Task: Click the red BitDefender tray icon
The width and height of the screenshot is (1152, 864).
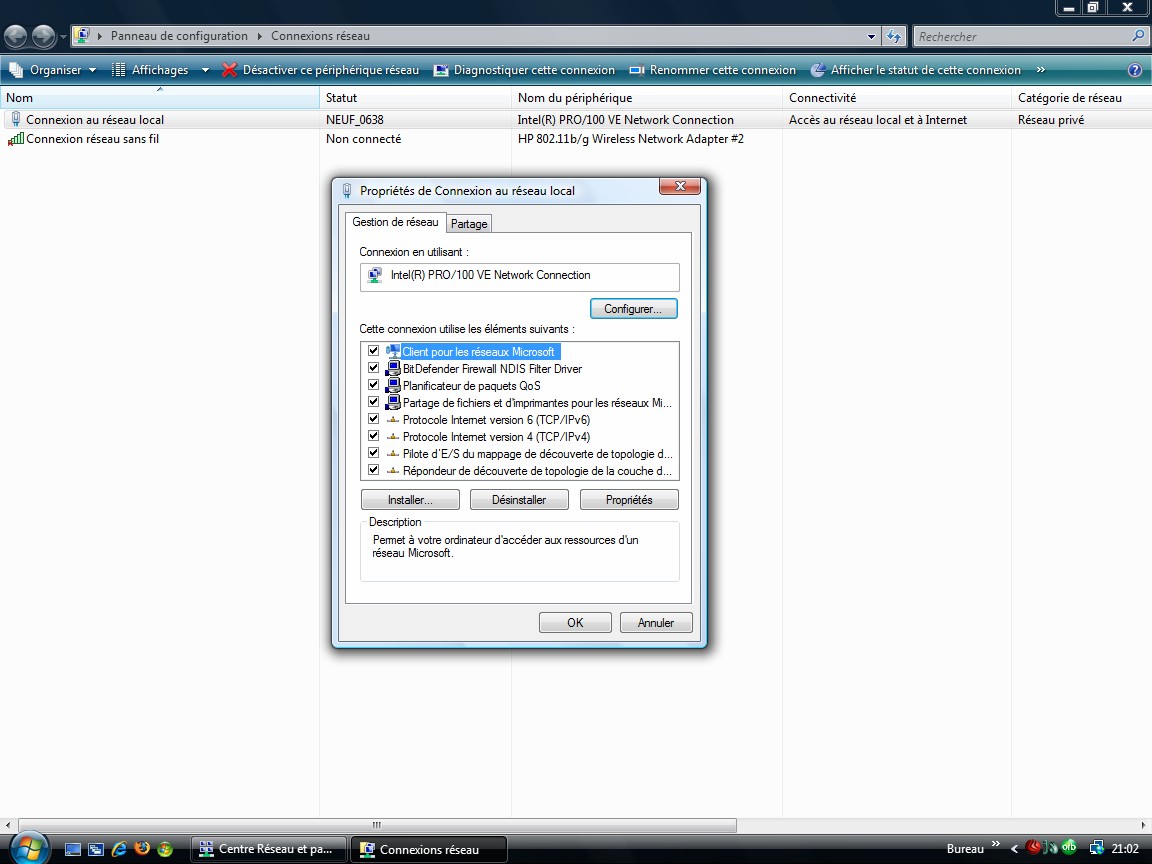Action: tap(1032, 849)
